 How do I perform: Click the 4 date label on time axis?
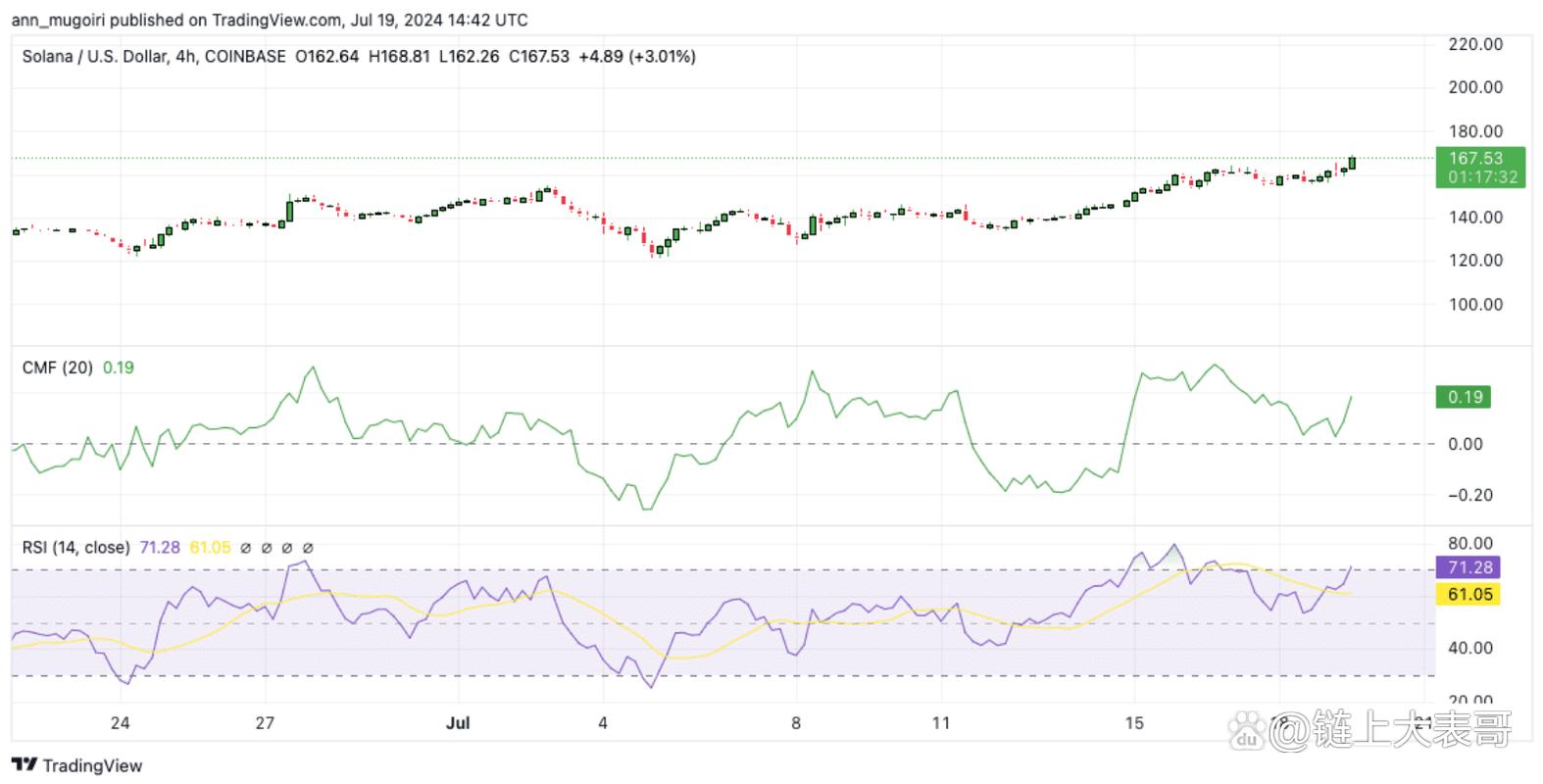pos(603,723)
